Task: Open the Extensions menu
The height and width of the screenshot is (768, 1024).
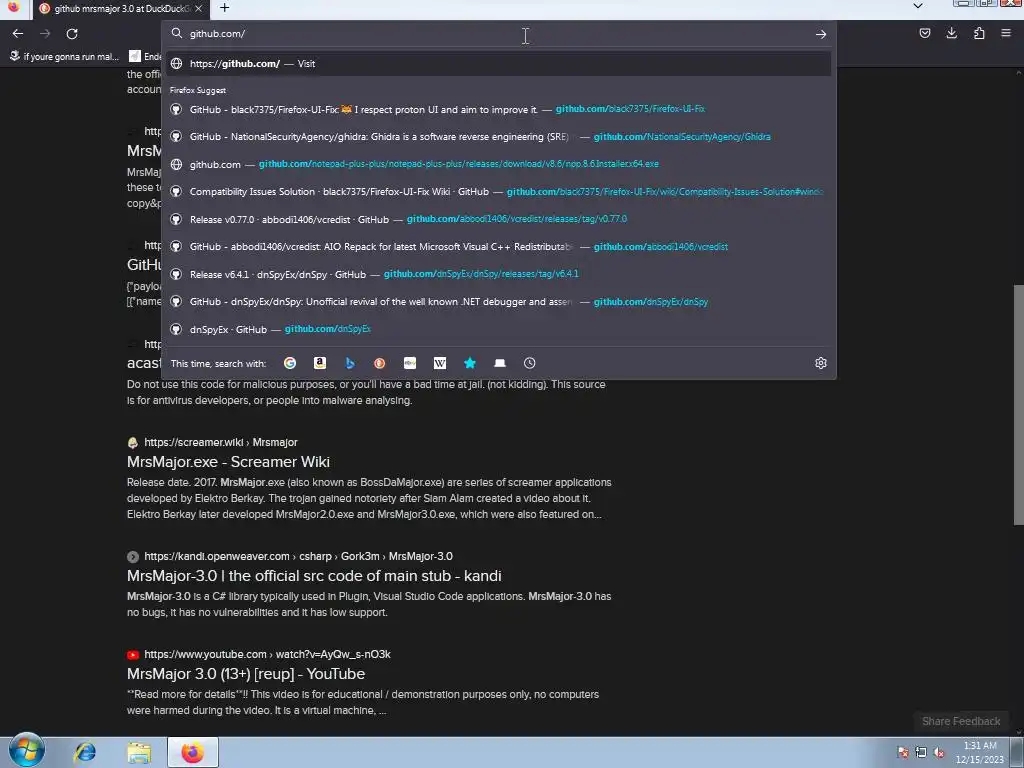Action: (x=979, y=33)
